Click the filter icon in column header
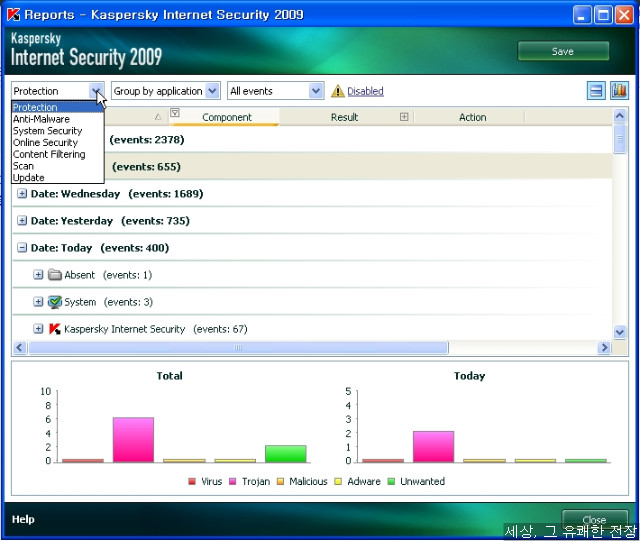This screenshot has width=640, height=541. click(175, 113)
